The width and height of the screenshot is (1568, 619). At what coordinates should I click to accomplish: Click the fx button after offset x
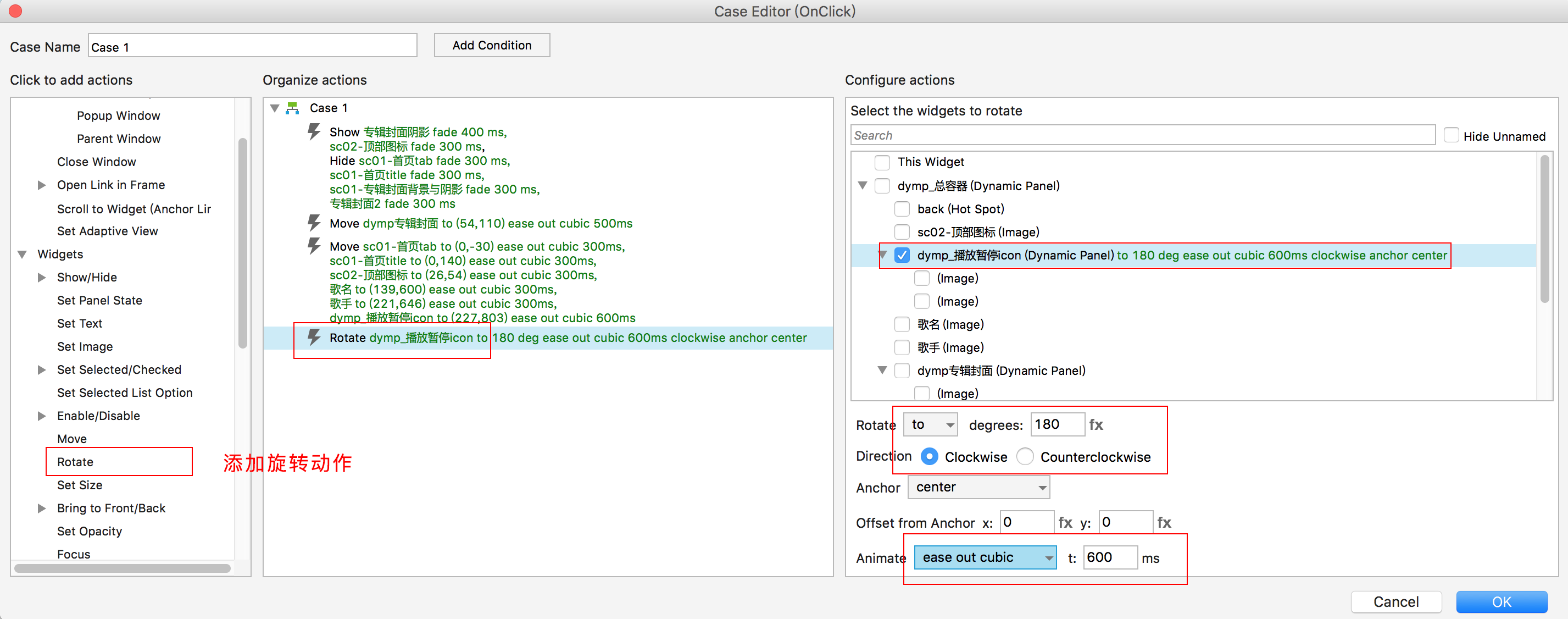point(1065,522)
